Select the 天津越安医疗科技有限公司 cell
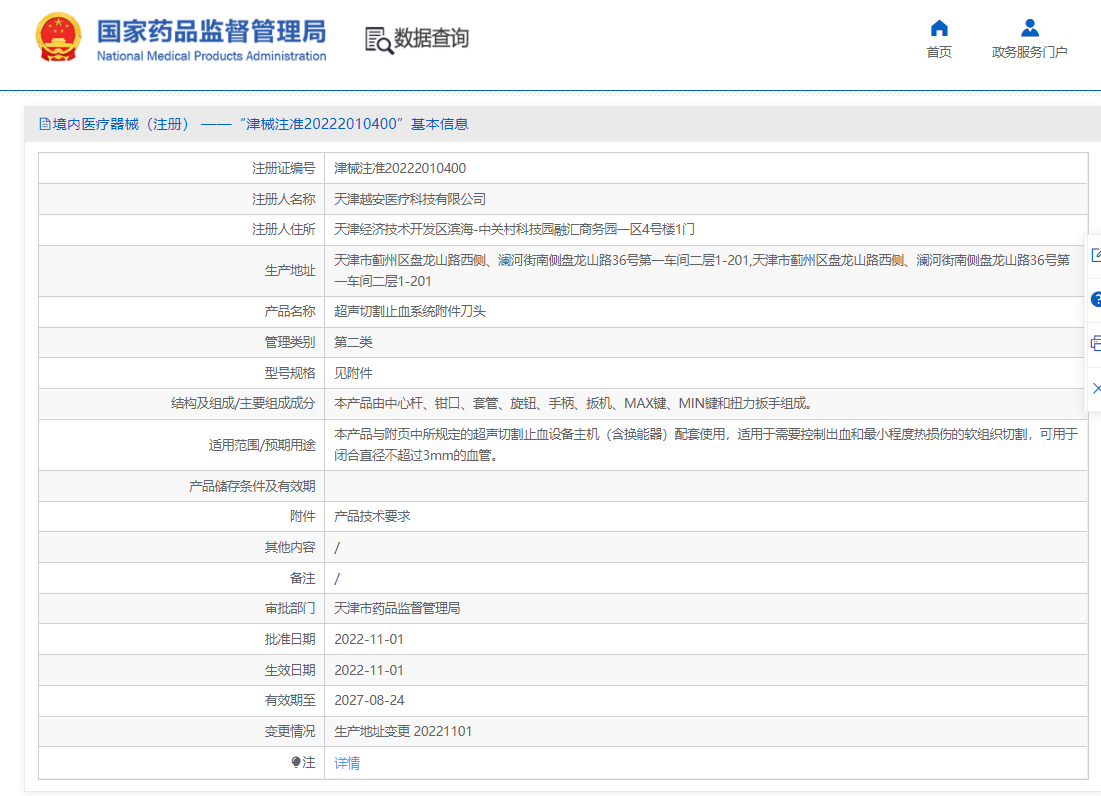 coord(410,199)
